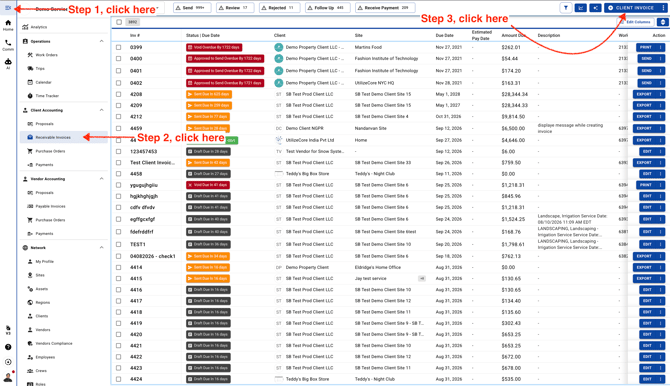Open the filter funnel icon button
670x386 pixels.
click(566, 8)
